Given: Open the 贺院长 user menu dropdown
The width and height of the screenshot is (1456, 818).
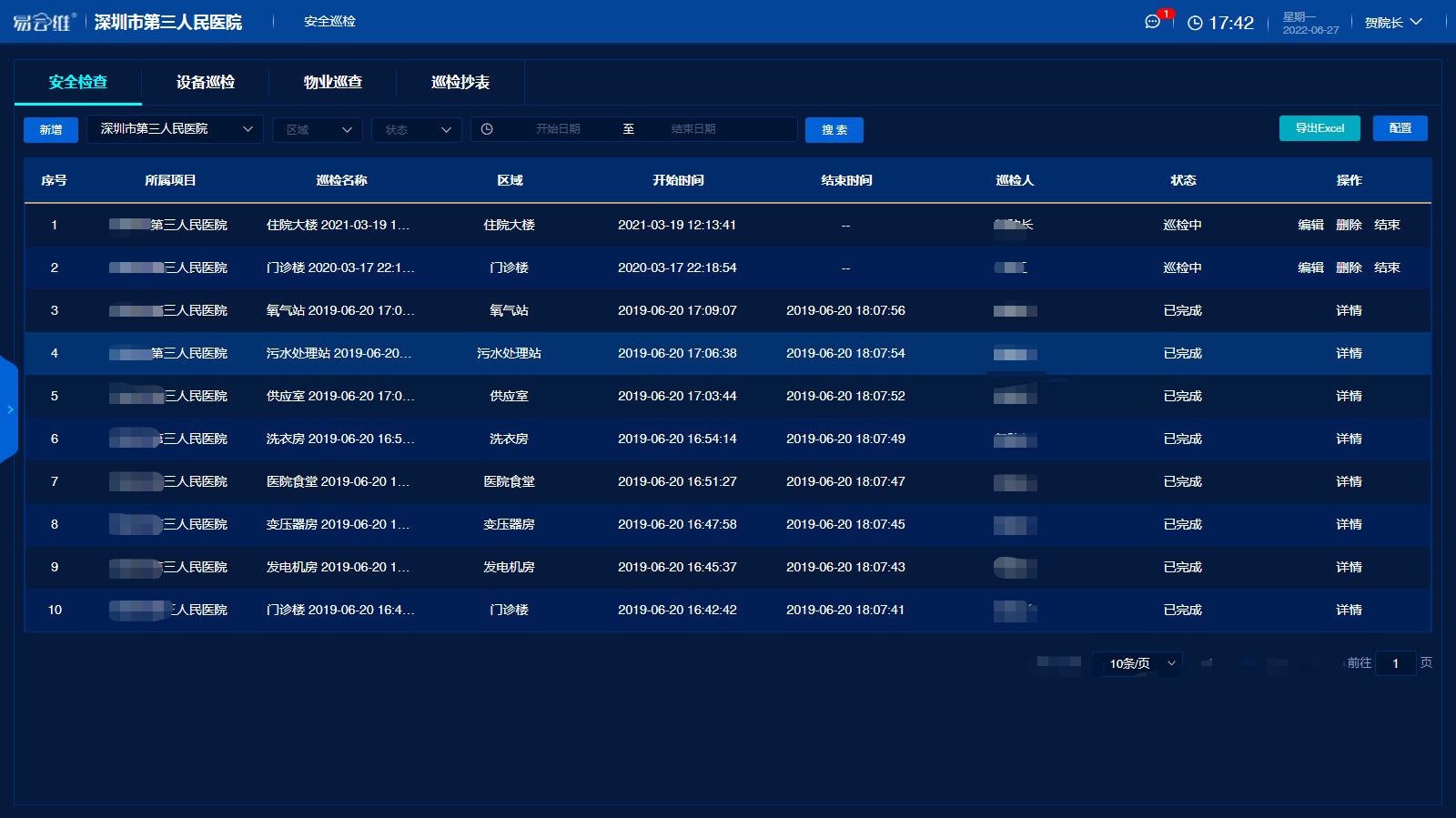Looking at the screenshot, I should (x=1392, y=23).
